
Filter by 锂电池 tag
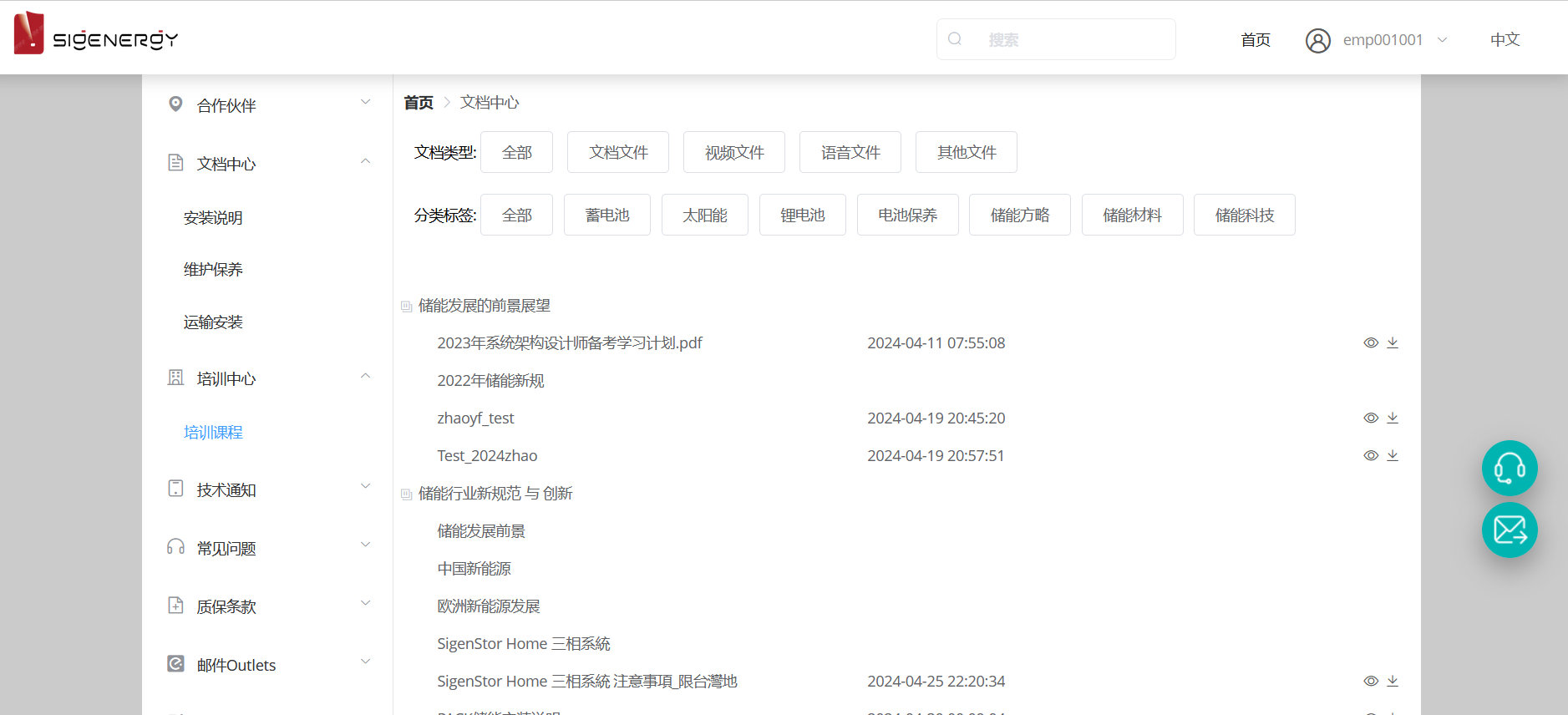pyautogui.click(x=803, y=215)
